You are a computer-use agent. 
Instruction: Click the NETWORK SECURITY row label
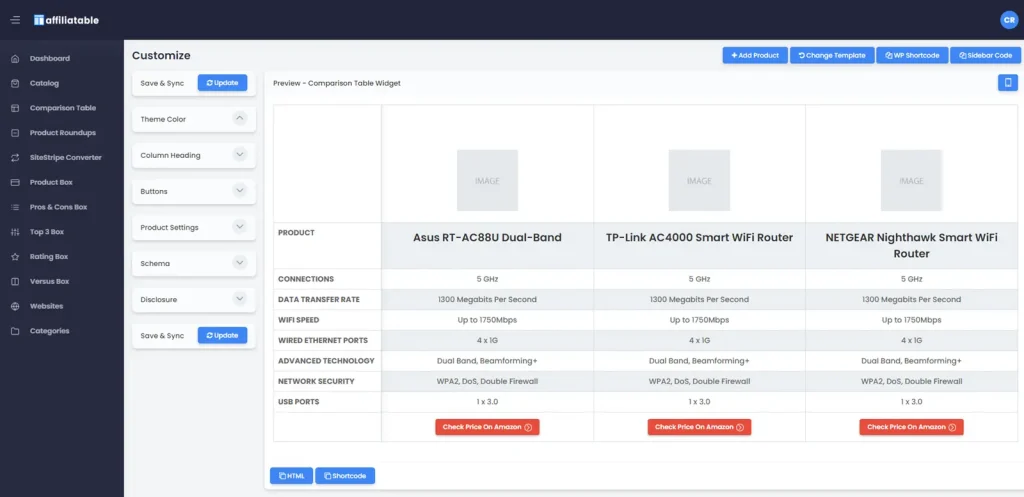point(317,381)
